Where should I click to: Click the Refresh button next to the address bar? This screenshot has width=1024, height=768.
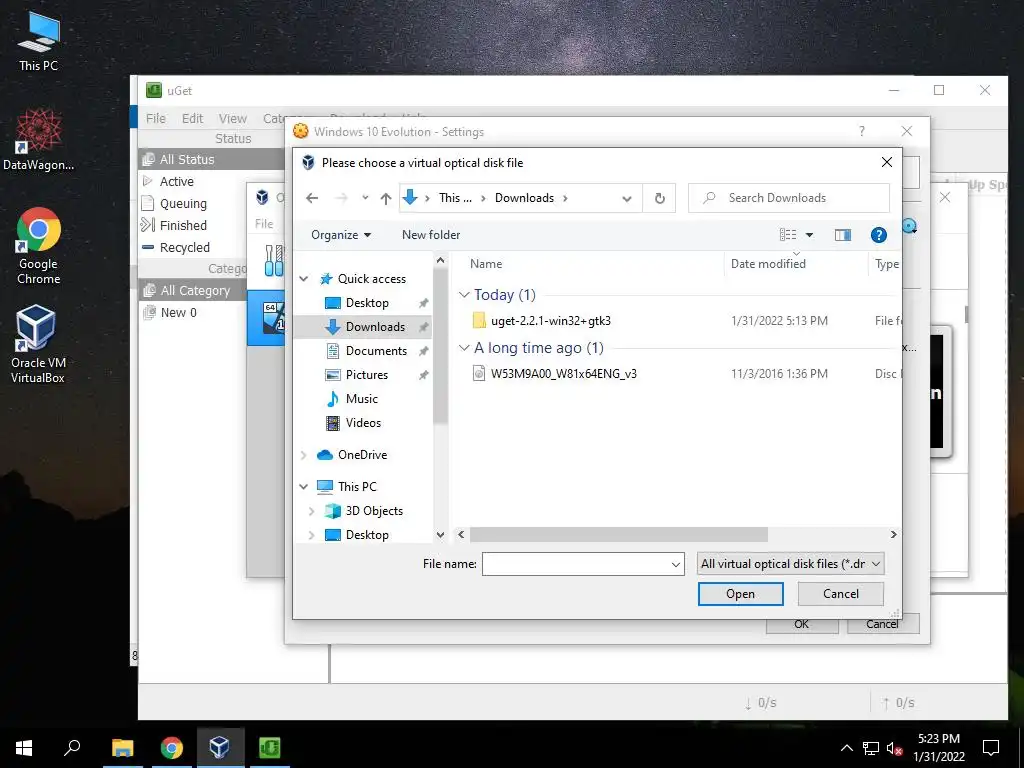(x=660, y=198)
